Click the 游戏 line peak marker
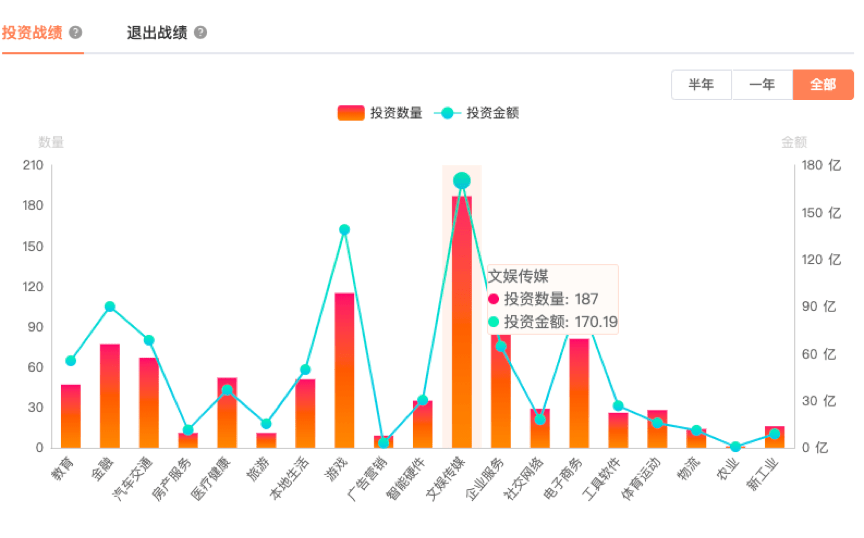Image resolution: width=864 pixels, height=538 pixels. point(344,230)
